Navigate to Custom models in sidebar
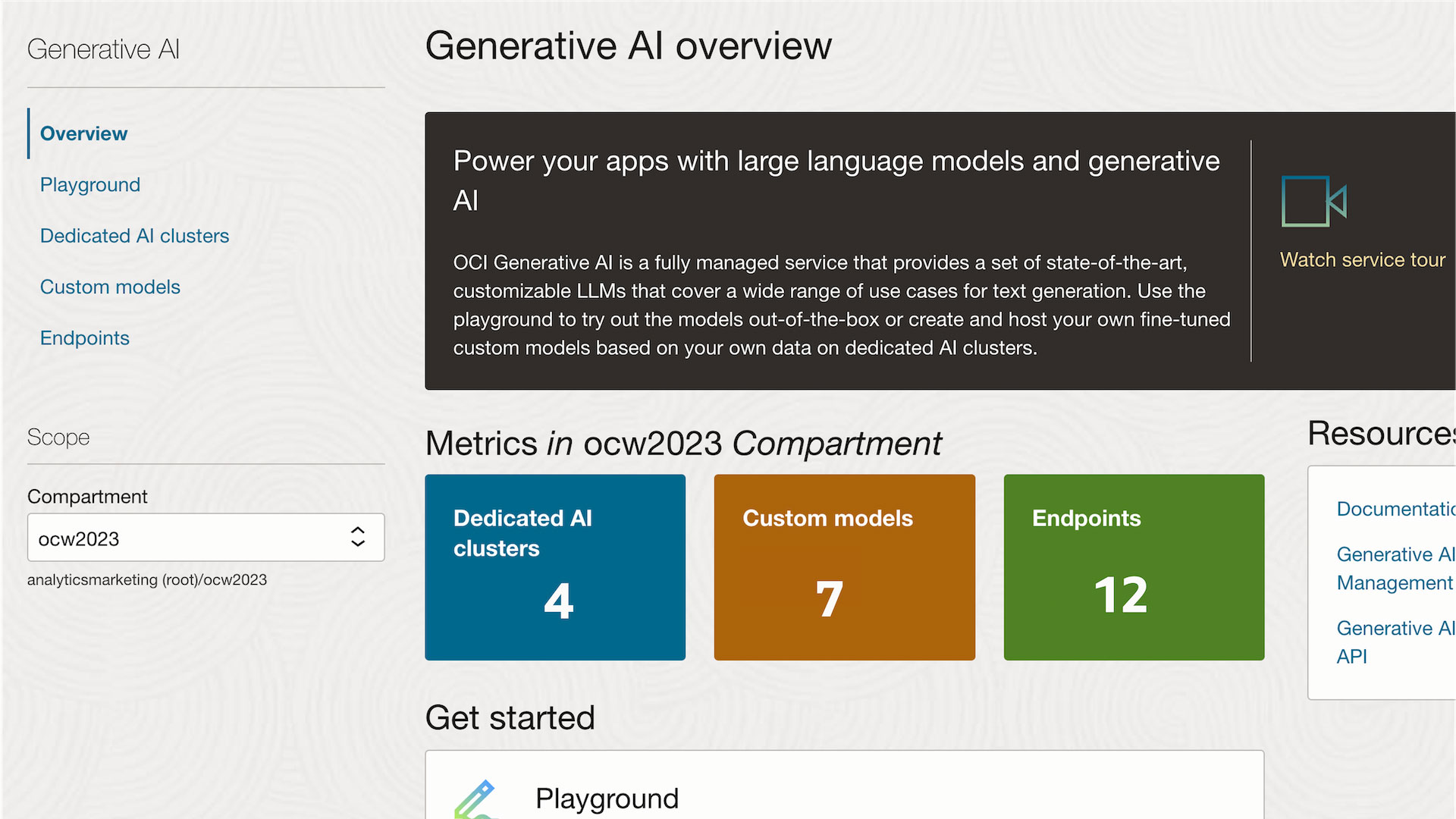Viewport: 1456px width, 819px height. [110, 287]
